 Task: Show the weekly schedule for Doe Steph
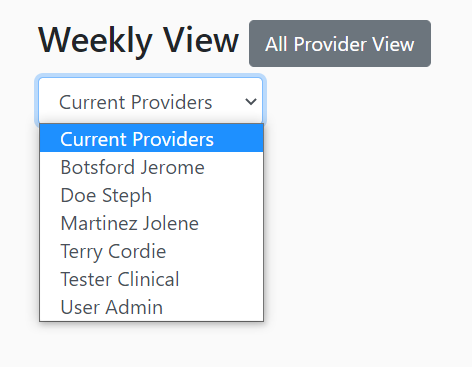point(151,195)
